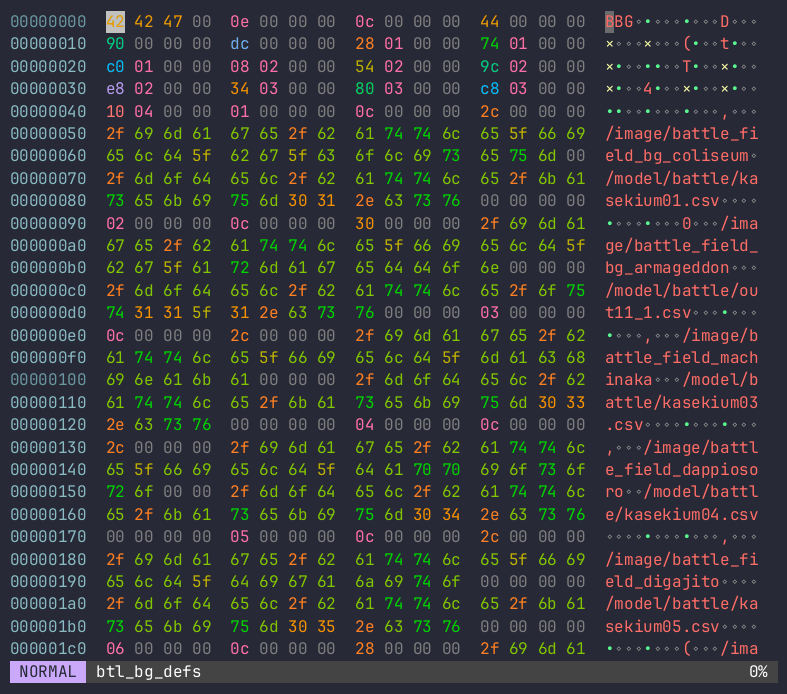Click ASCII text /model/battle/ou
787x694 pixels.
[x=682, y=290]
